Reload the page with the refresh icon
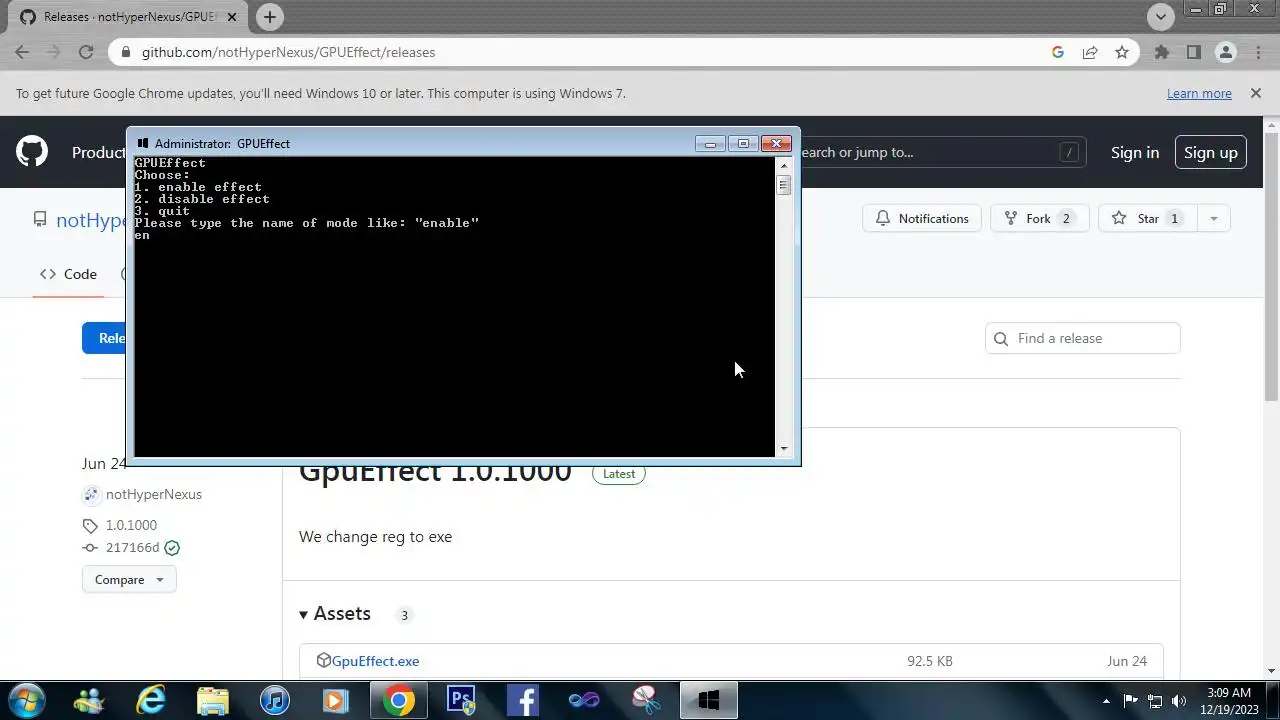This screenshot has height=720, width=1280. click(86, 52)
